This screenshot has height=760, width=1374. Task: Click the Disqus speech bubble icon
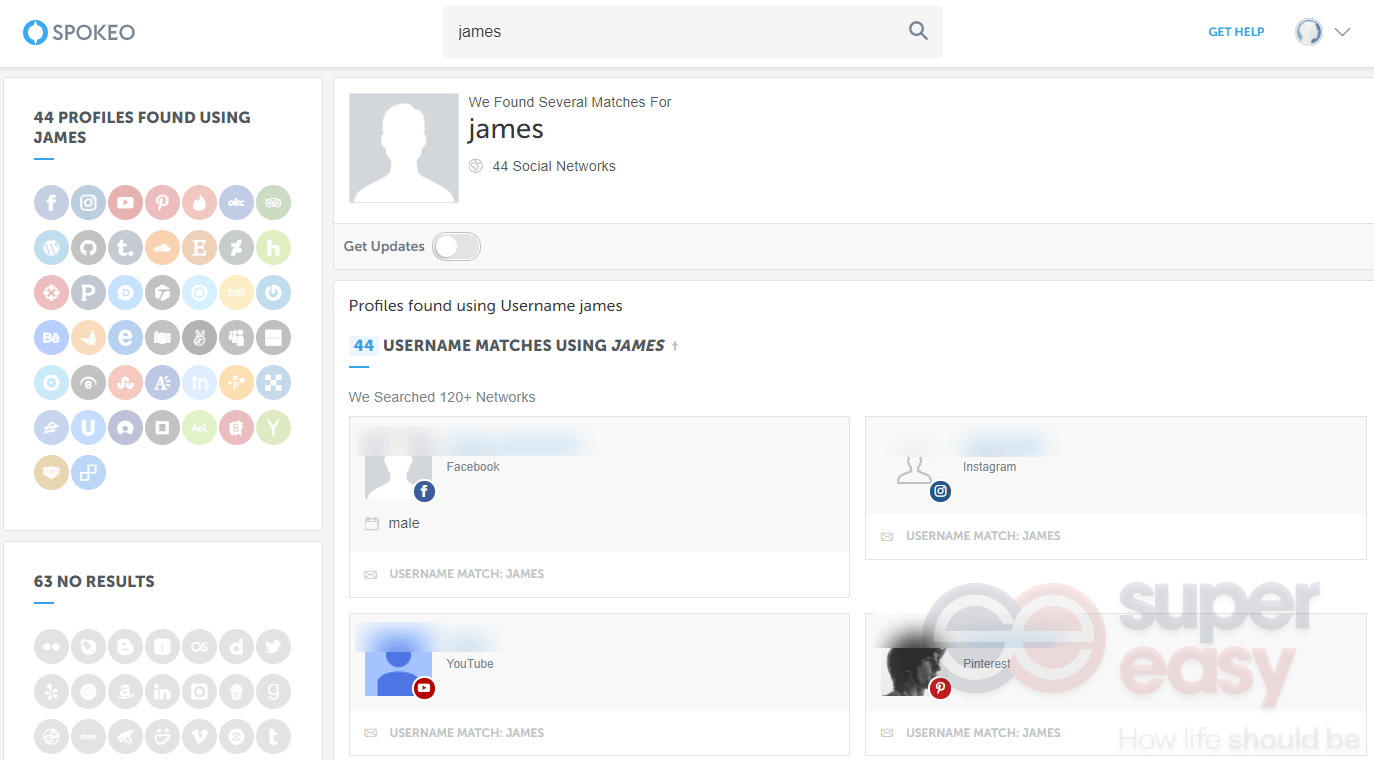click(x=125, y=293)
